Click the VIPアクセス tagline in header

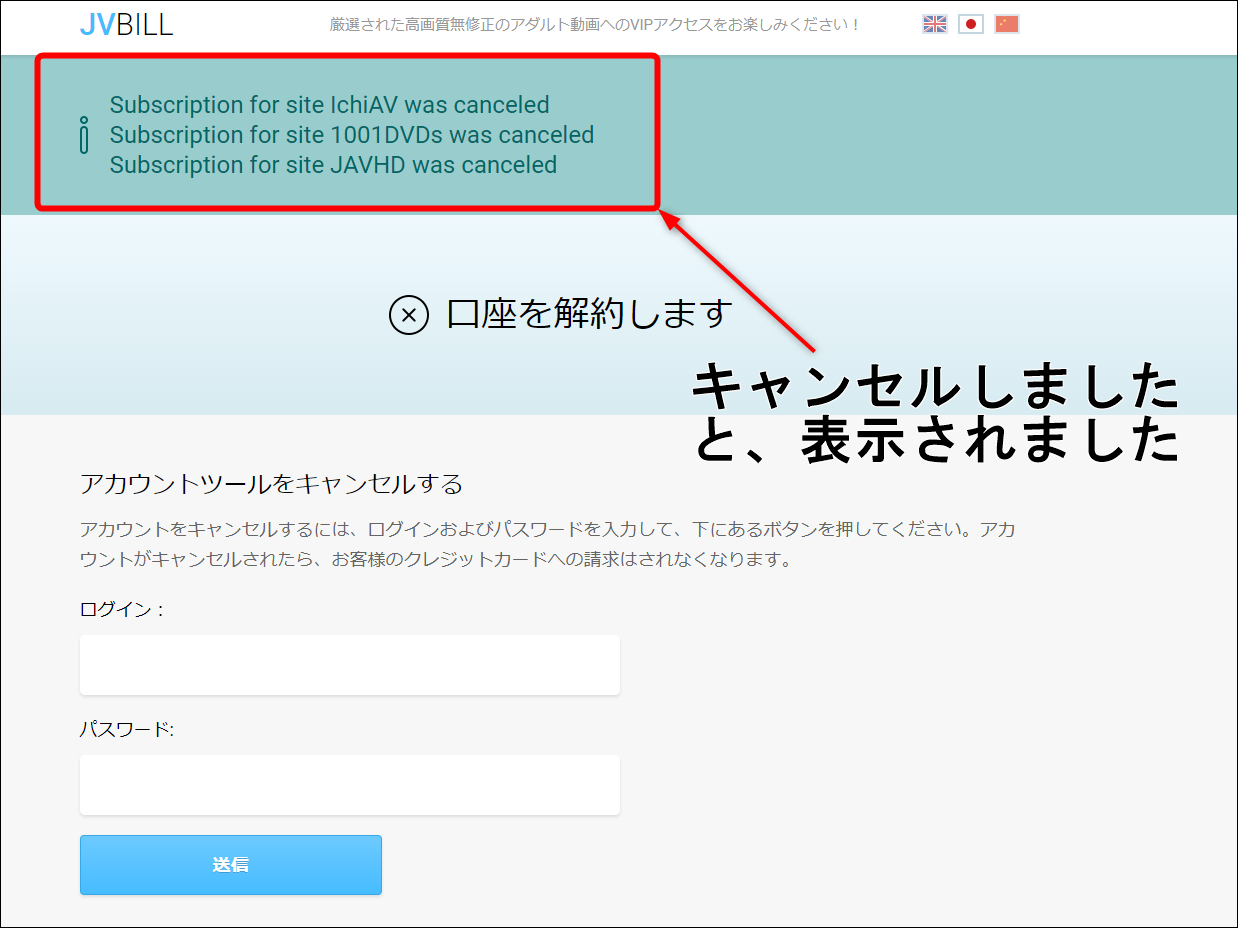(595, 24)
